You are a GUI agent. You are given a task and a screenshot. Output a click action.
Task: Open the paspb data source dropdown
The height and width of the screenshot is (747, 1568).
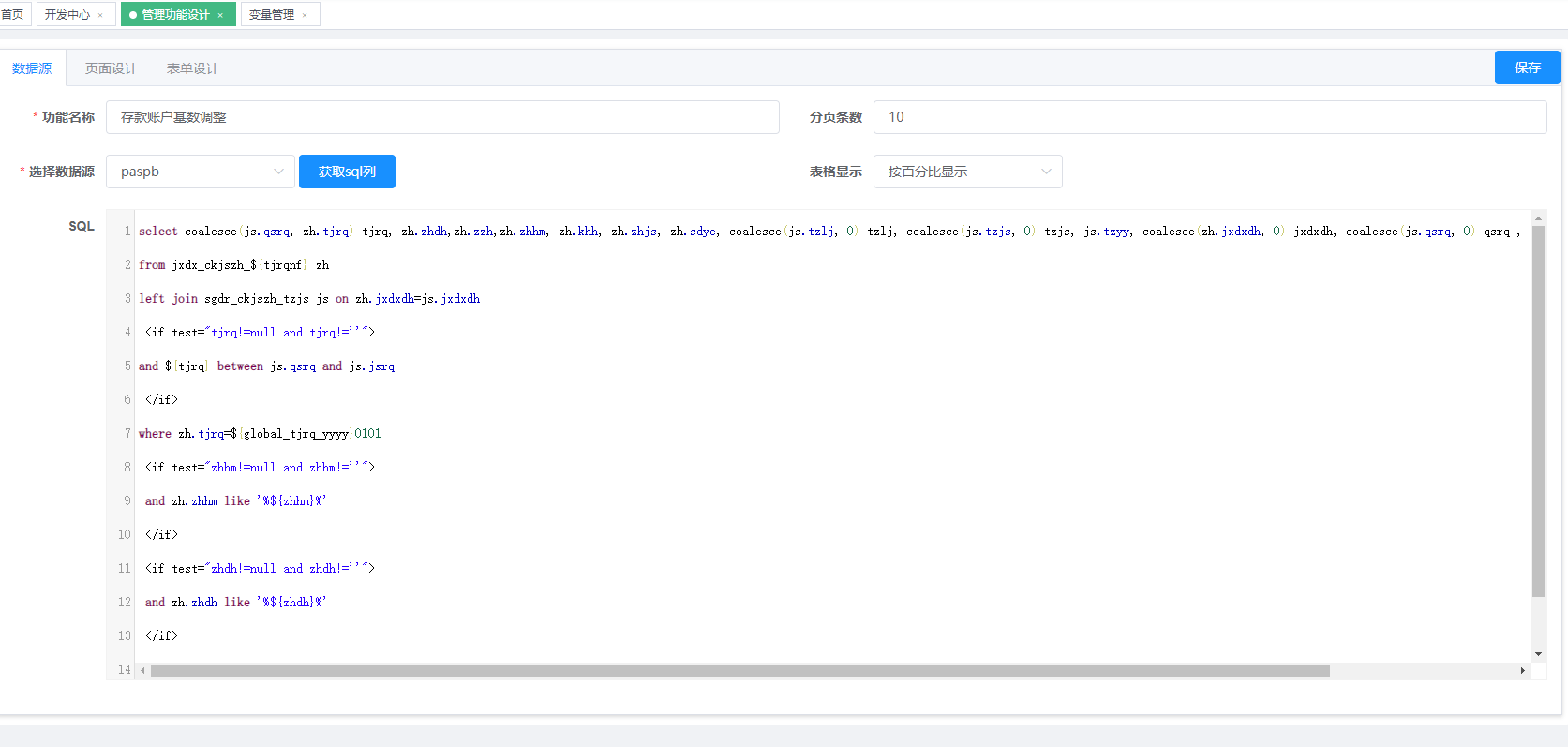pyautogui.click(x=201, y=172)
